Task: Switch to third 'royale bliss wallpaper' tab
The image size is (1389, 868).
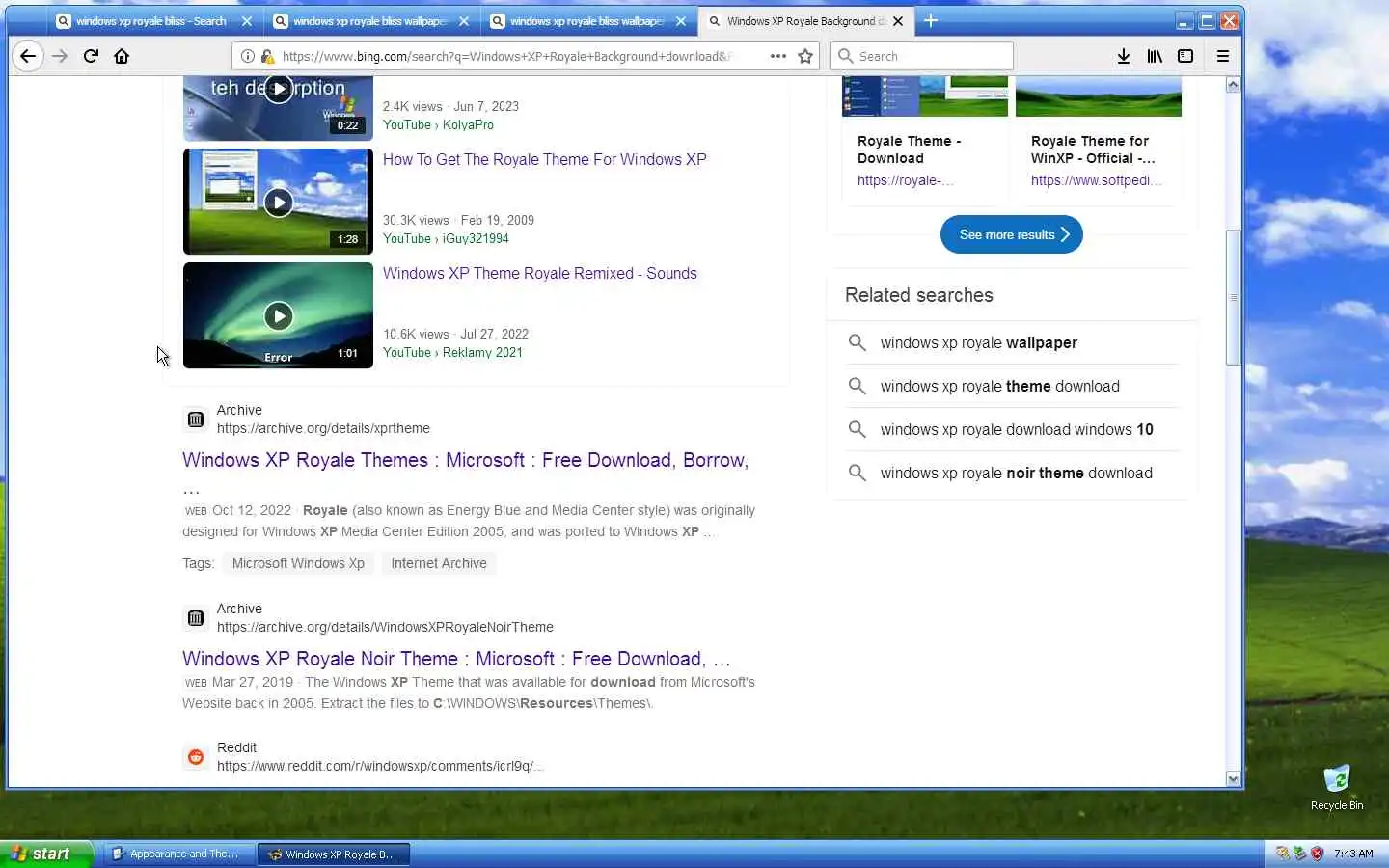Action: (x=586, y=21)
